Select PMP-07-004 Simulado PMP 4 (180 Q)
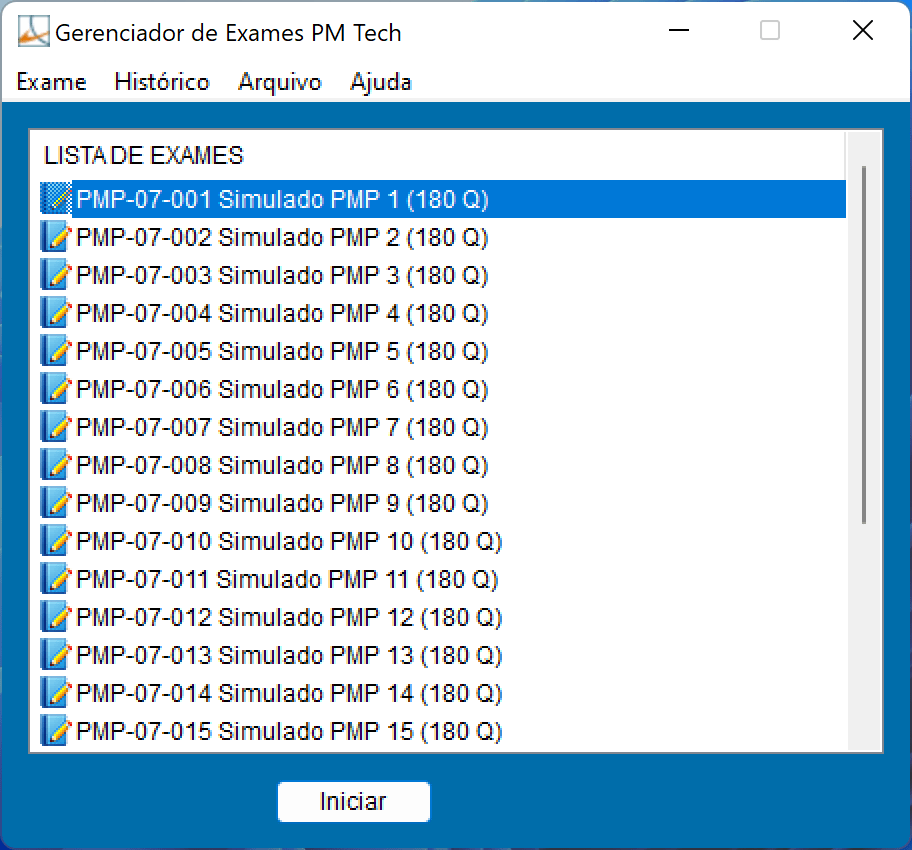The height and width of the screenshot is (850, 912). [282, 313]
